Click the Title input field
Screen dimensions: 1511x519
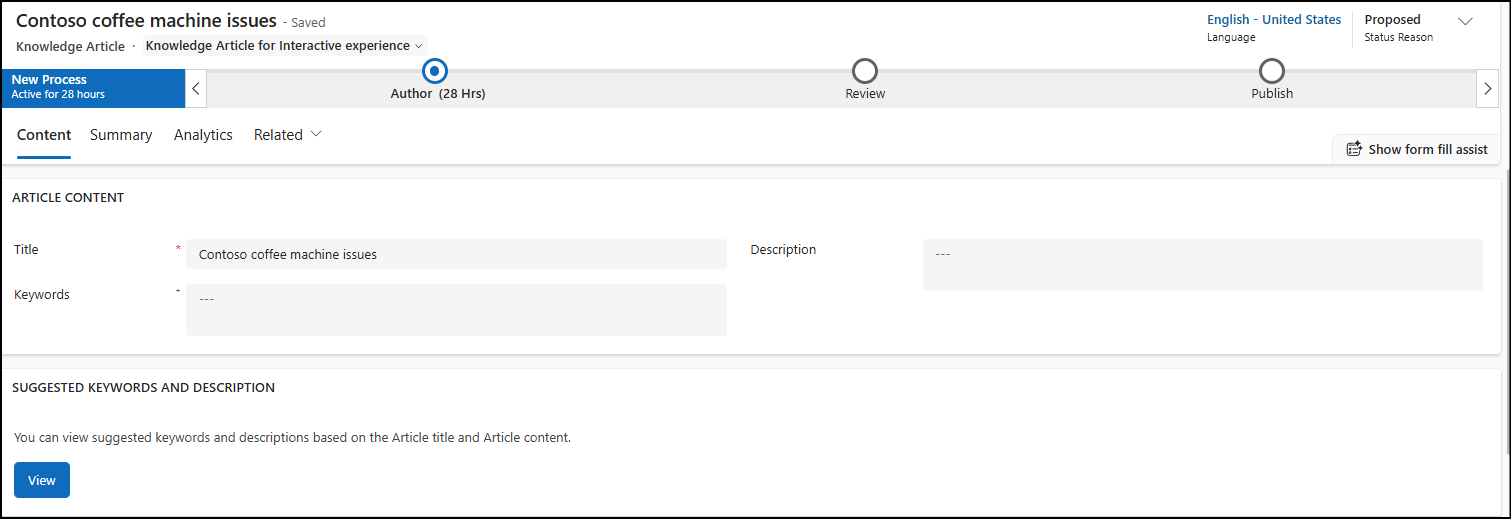pyautogui.click(x=456, y=254)
